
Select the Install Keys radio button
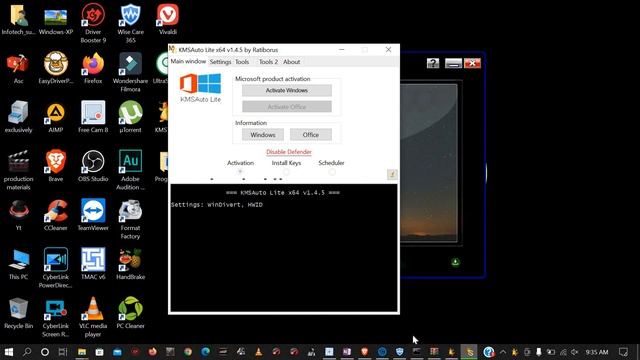[286, 172]
